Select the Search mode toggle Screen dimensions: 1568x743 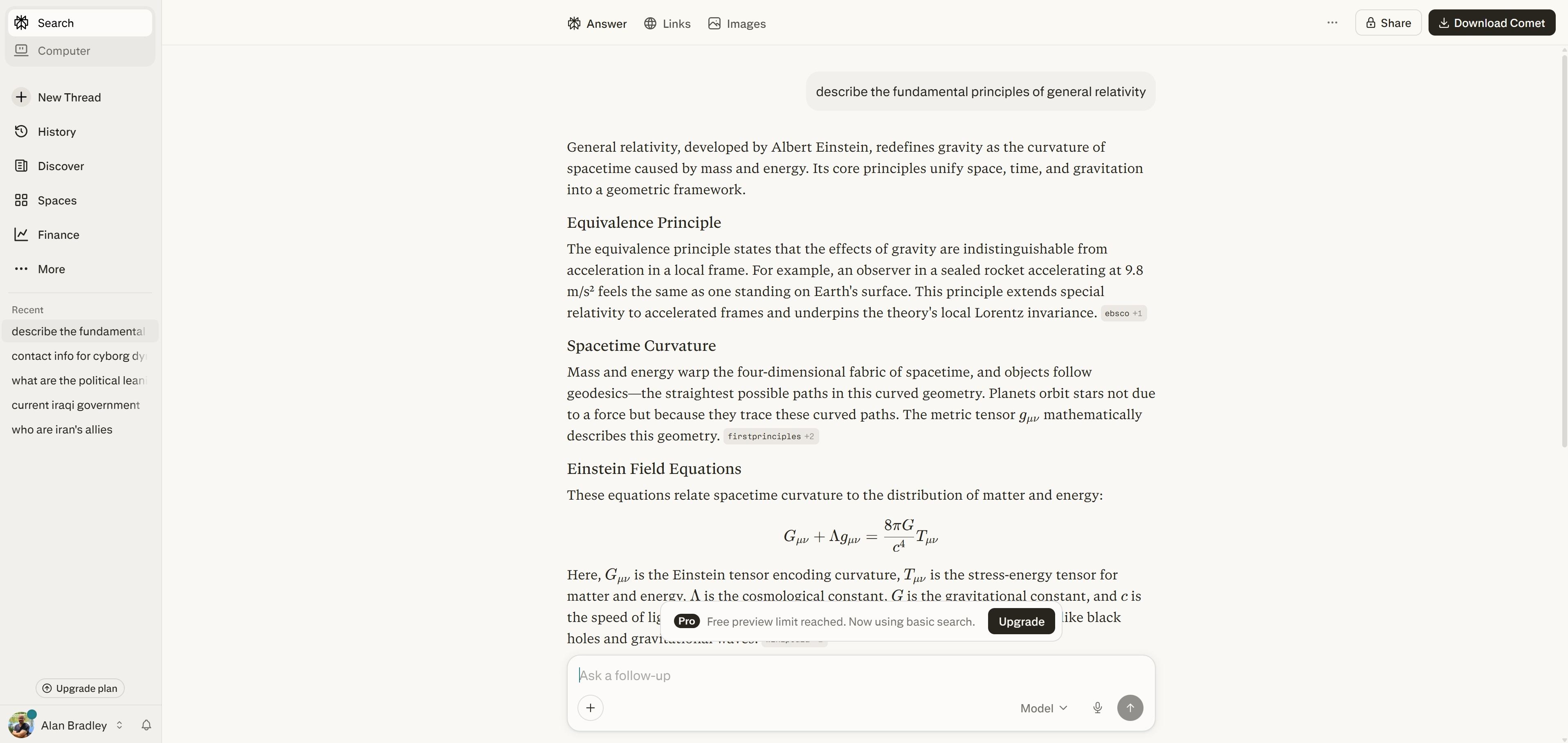[x=55, y=23]
